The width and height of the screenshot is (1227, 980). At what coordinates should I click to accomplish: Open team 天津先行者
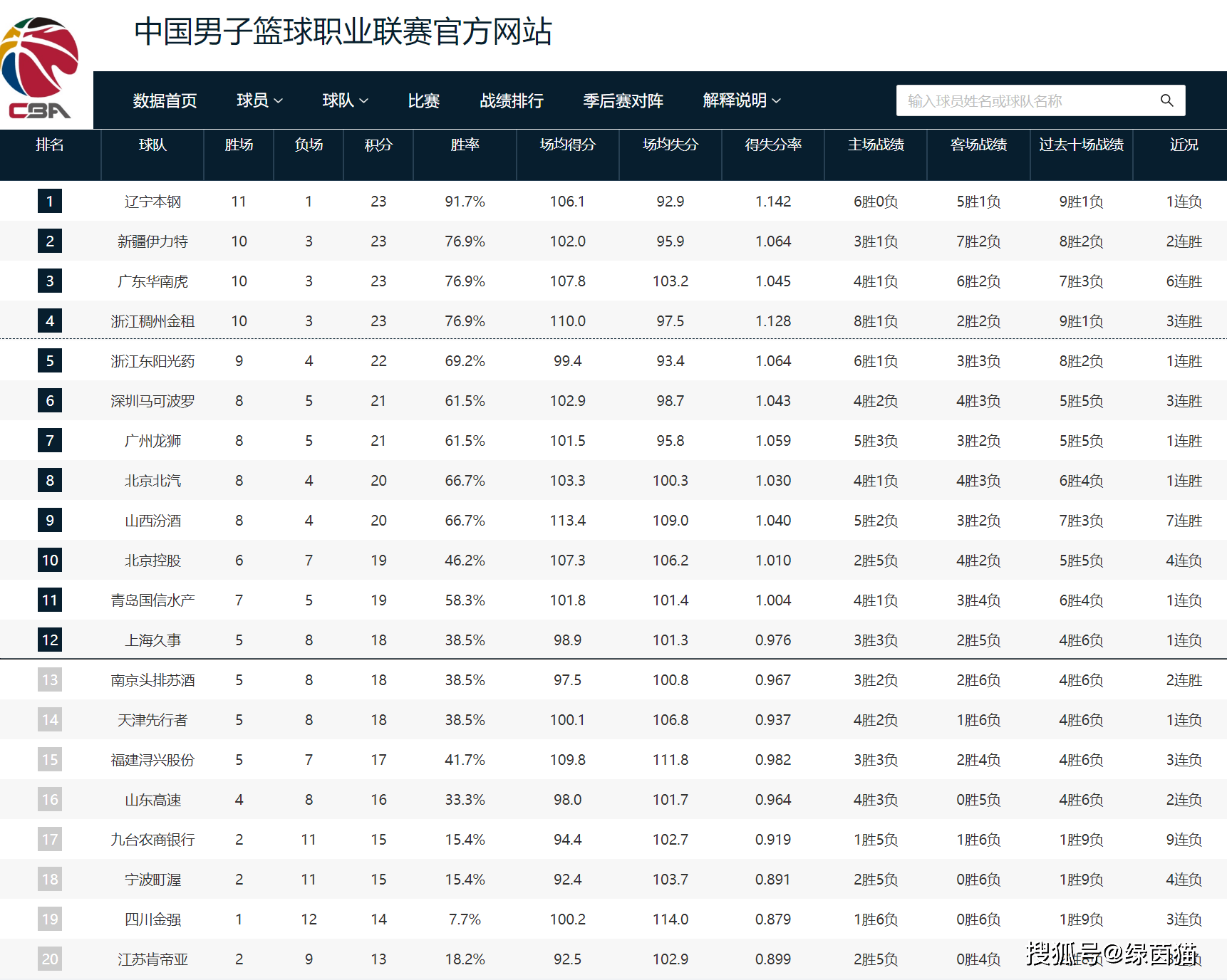(x=152, y=720)
